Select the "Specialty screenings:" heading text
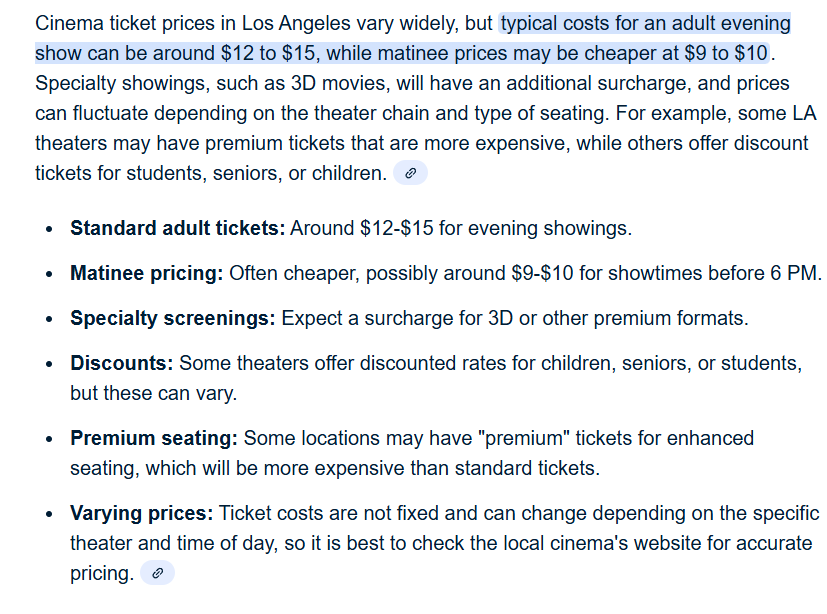Image resolution: width=827 pixels, height=614 pixels. (172, 318)
